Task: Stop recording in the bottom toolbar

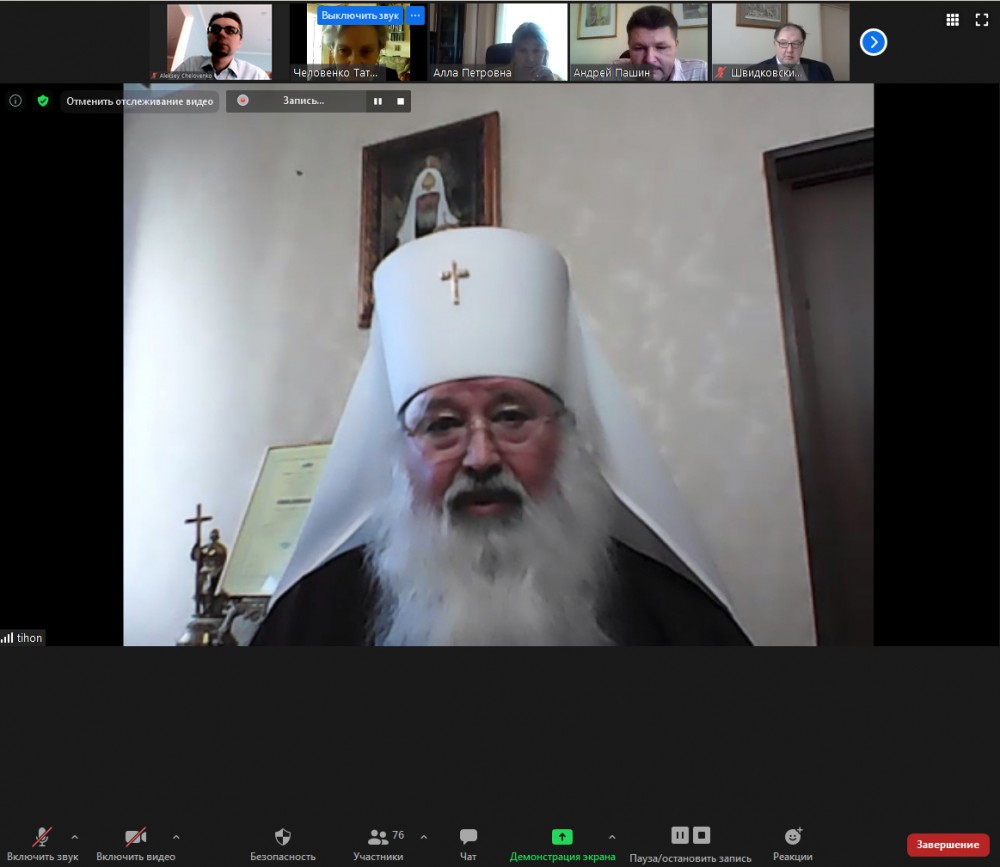Action: [702, 835]
